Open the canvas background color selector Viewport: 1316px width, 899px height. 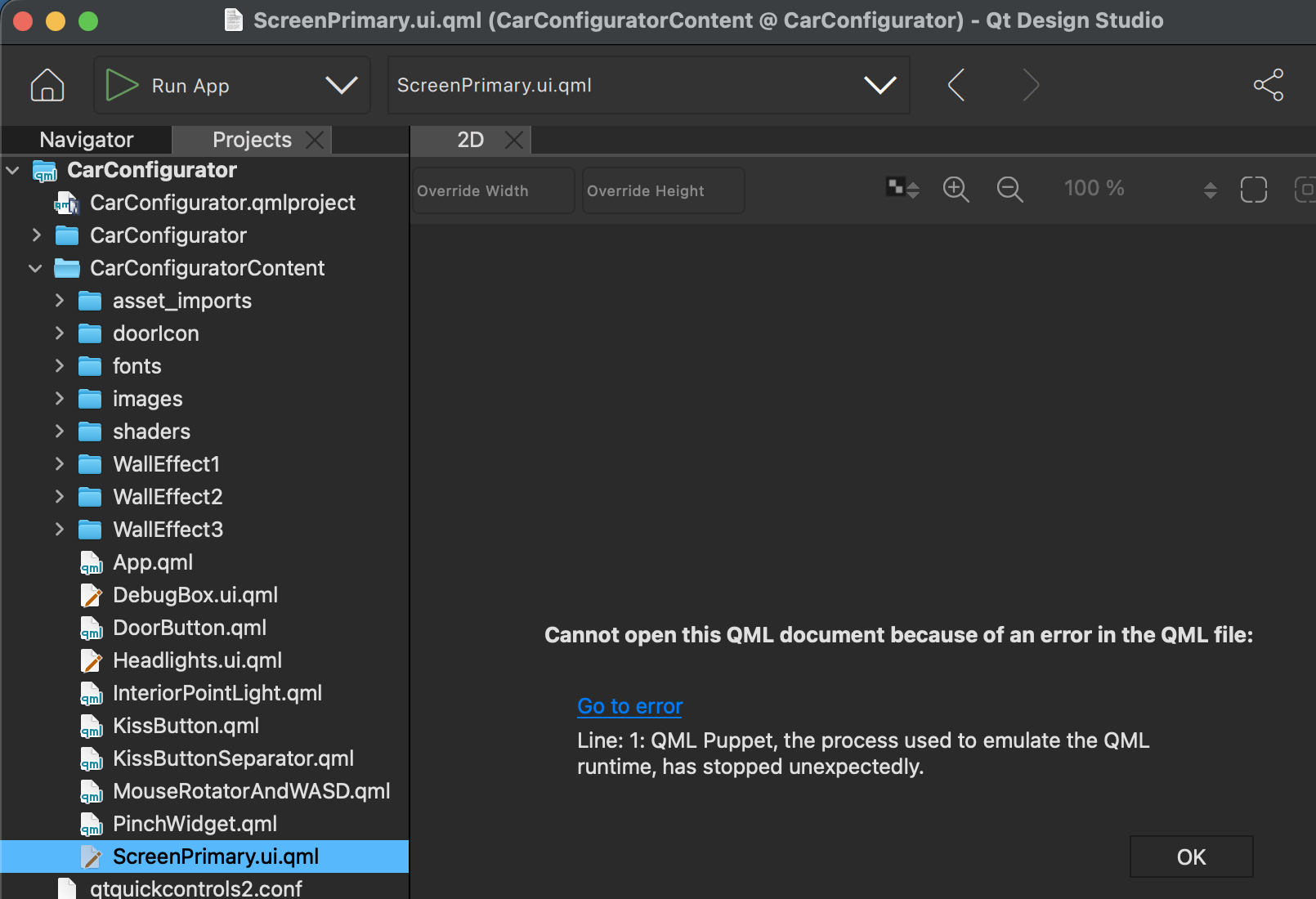pos(902,189)
